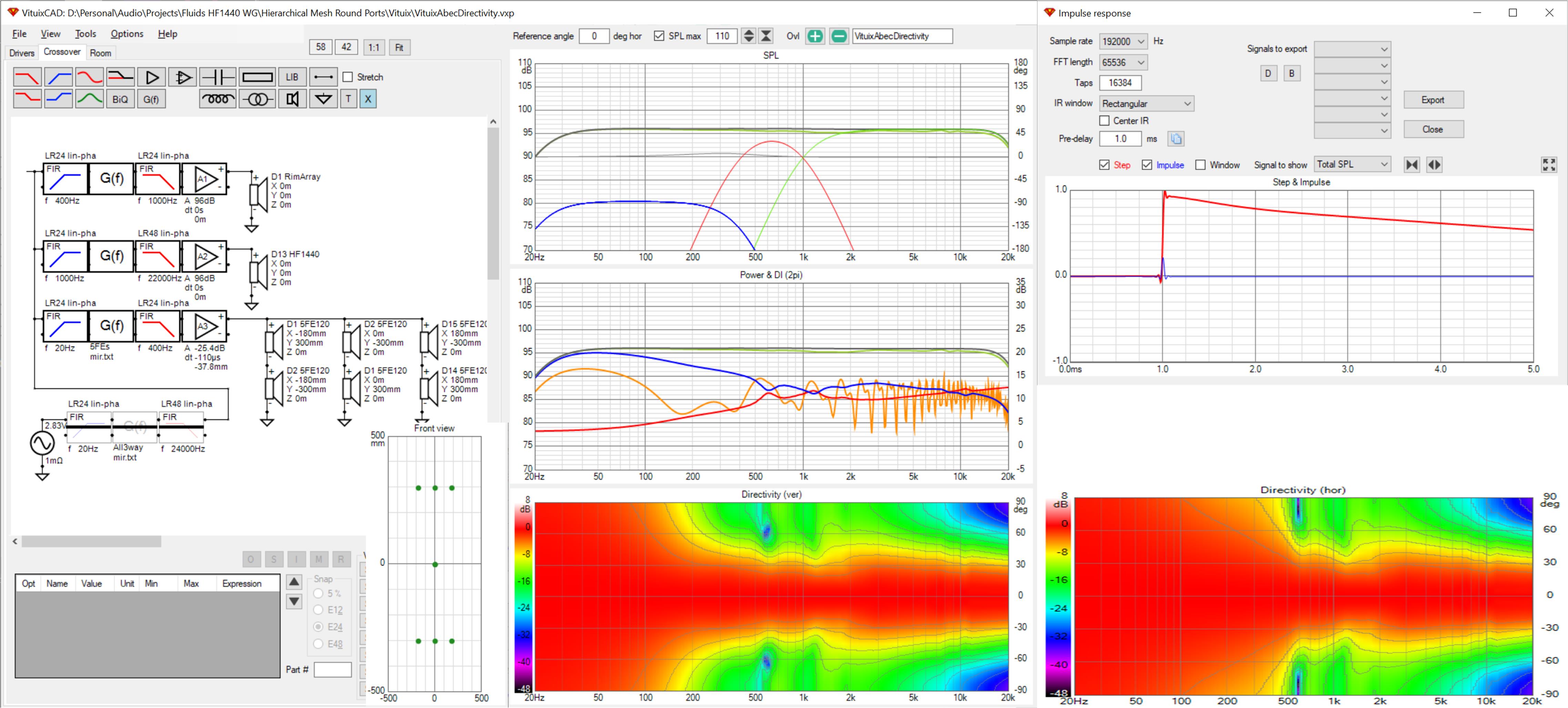This screenshot has height=708, width=1568.
Task: Open the FFT length dropdown
Action: 1124,62
